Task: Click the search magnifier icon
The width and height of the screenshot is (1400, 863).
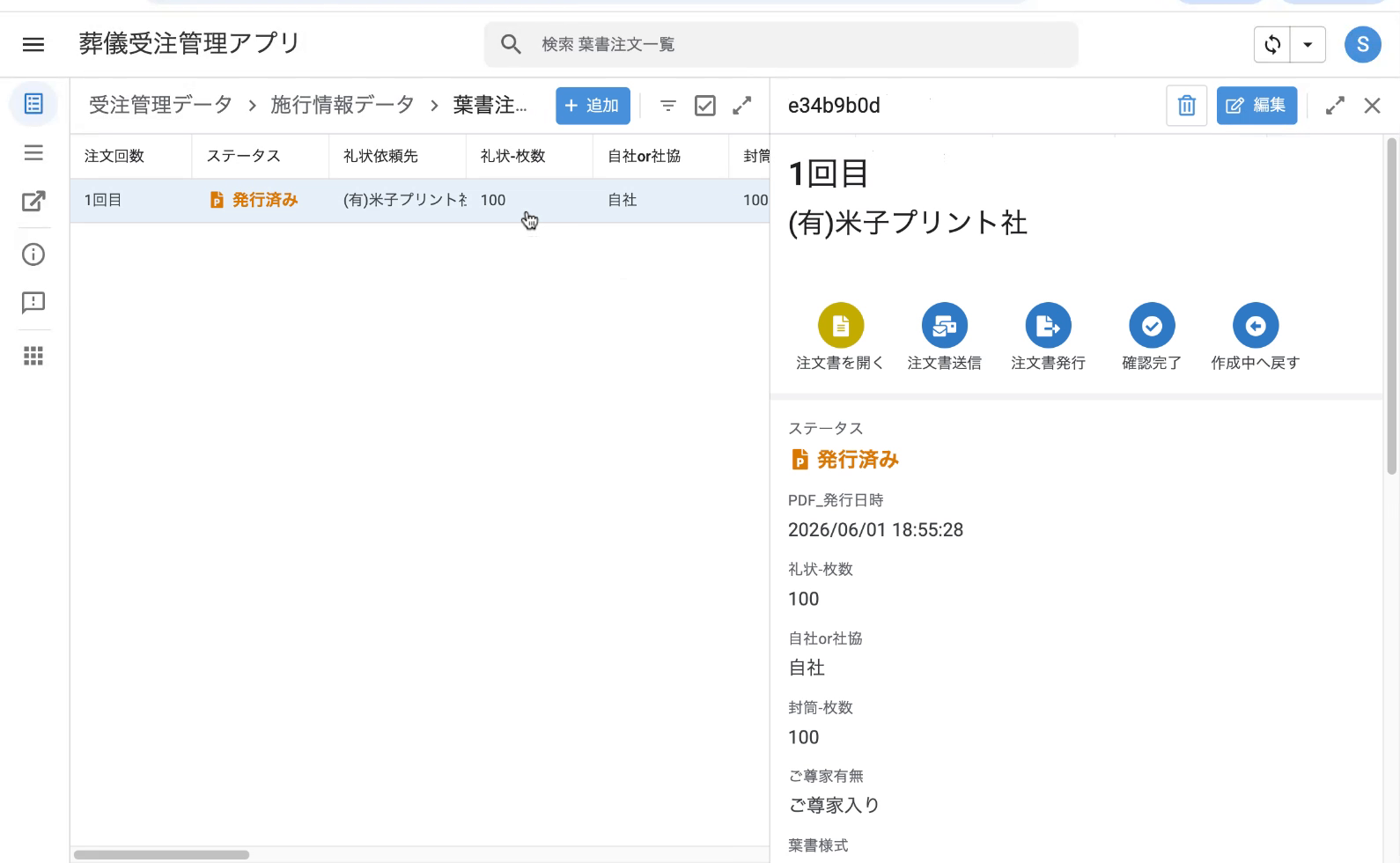Action: coord(511,44)
